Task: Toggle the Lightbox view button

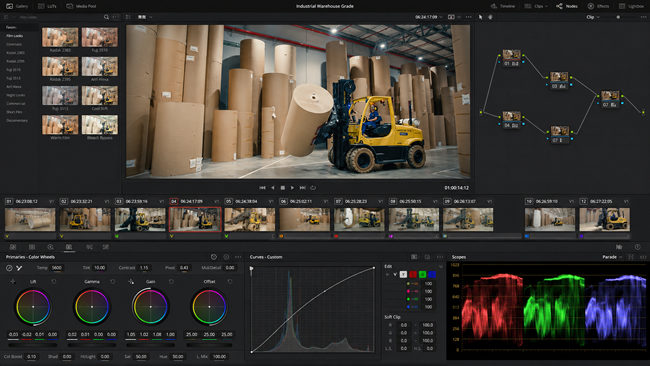Action: coord(631,6)
